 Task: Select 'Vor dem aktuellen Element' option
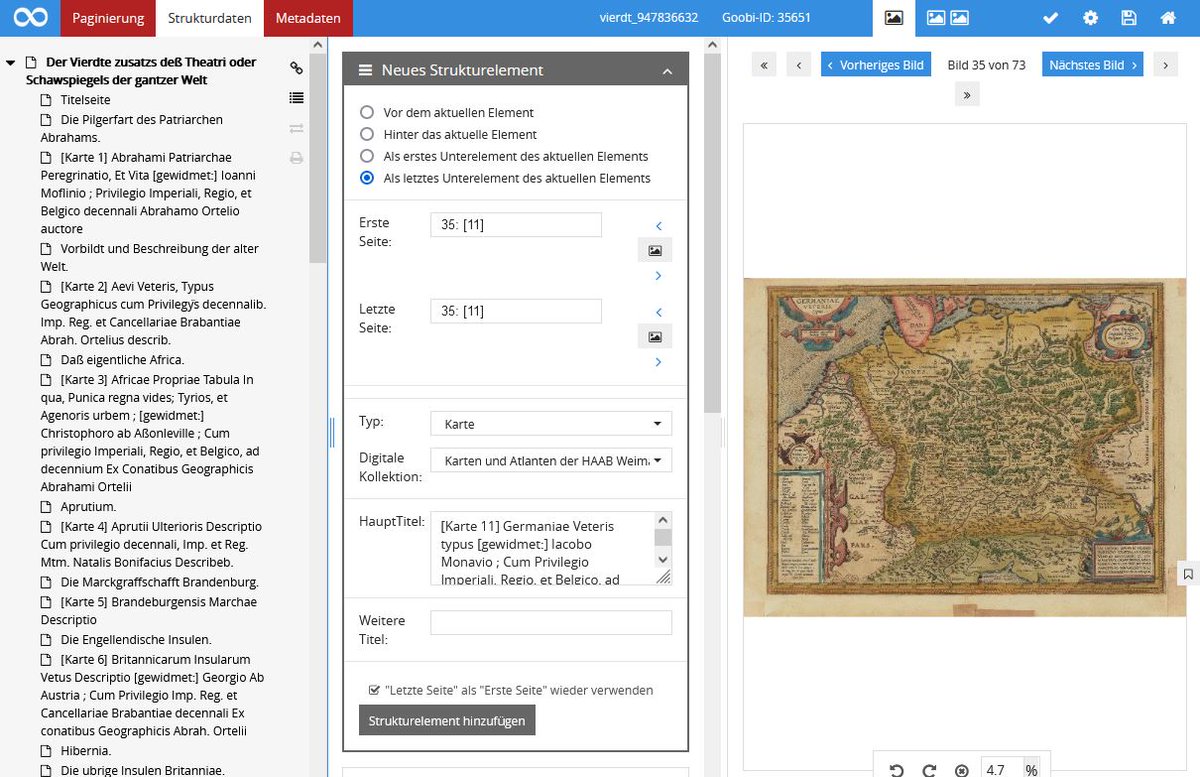(367, 112)
